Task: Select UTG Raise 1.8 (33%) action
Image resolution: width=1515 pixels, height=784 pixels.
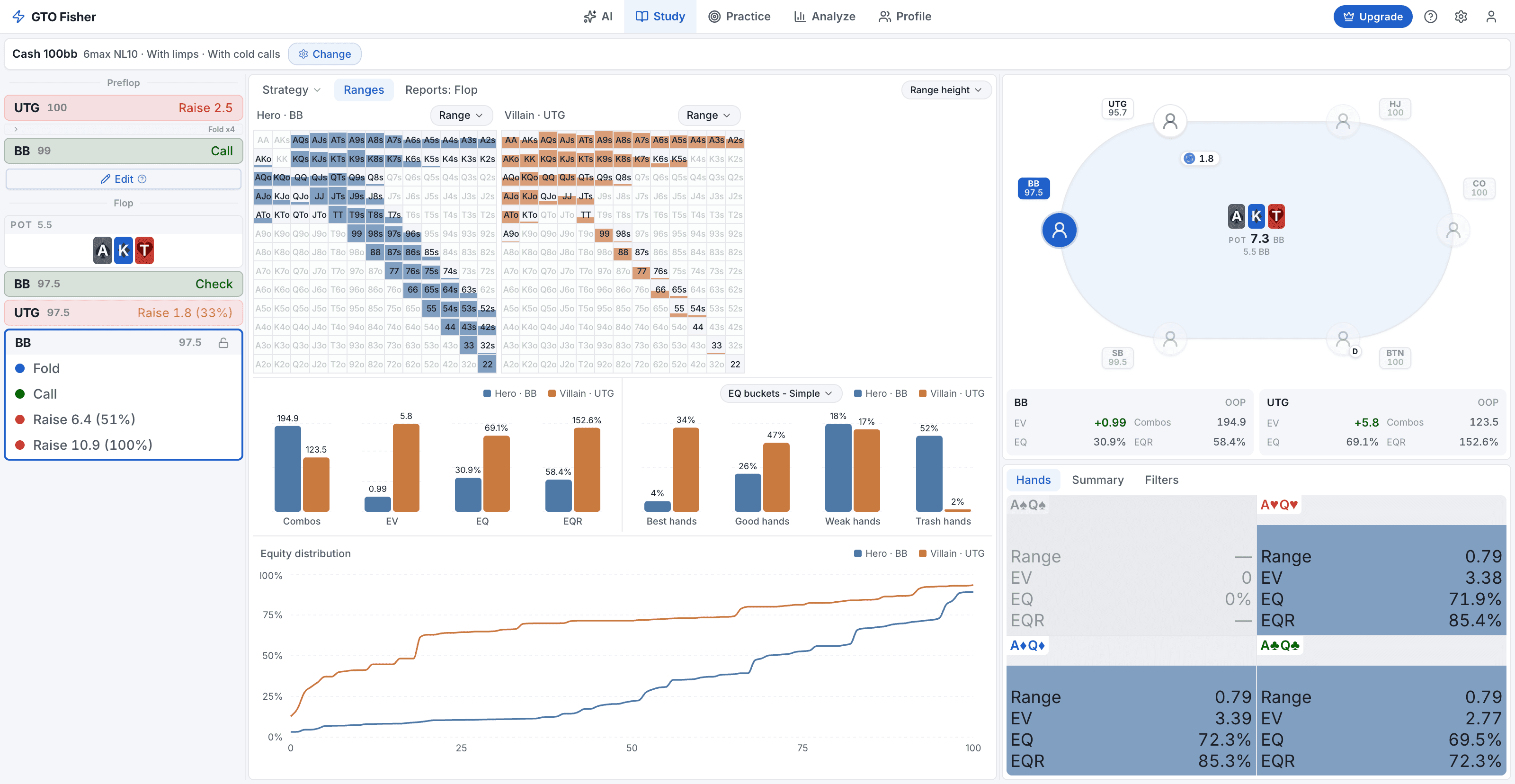Action: pyautogui.click(x=124, y=313)
